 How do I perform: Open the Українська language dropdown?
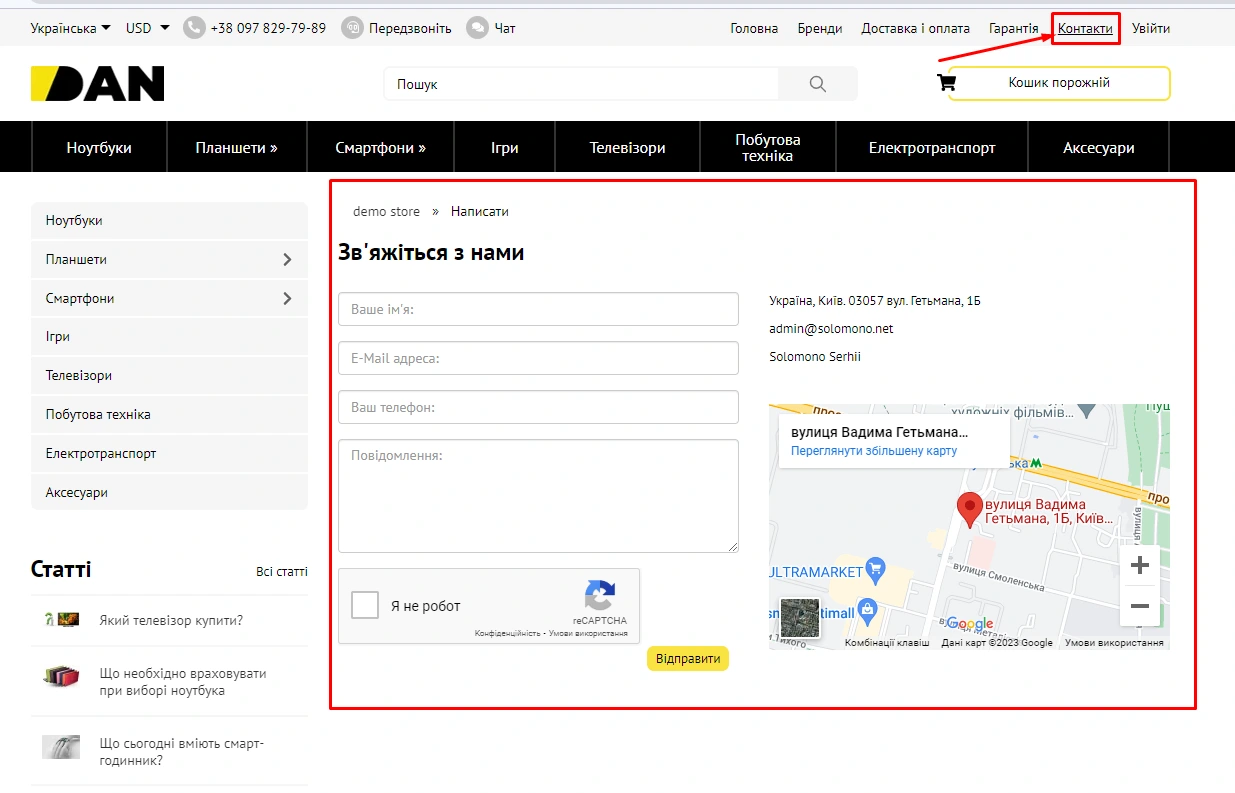coord(71,28)
